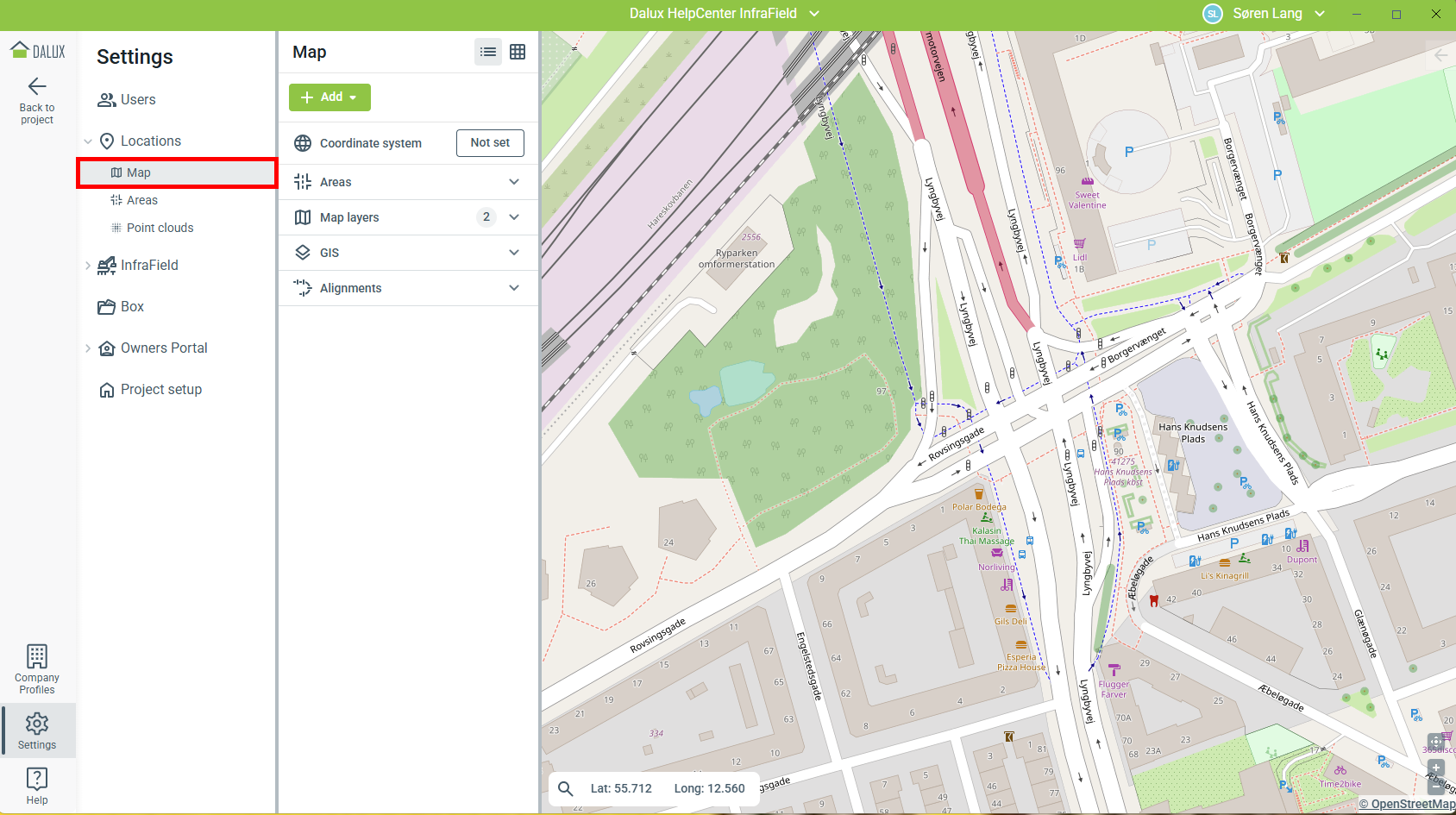Click the Not set coordinate system button
This screenshot has height=815, width=1456.
click(490, 143)
